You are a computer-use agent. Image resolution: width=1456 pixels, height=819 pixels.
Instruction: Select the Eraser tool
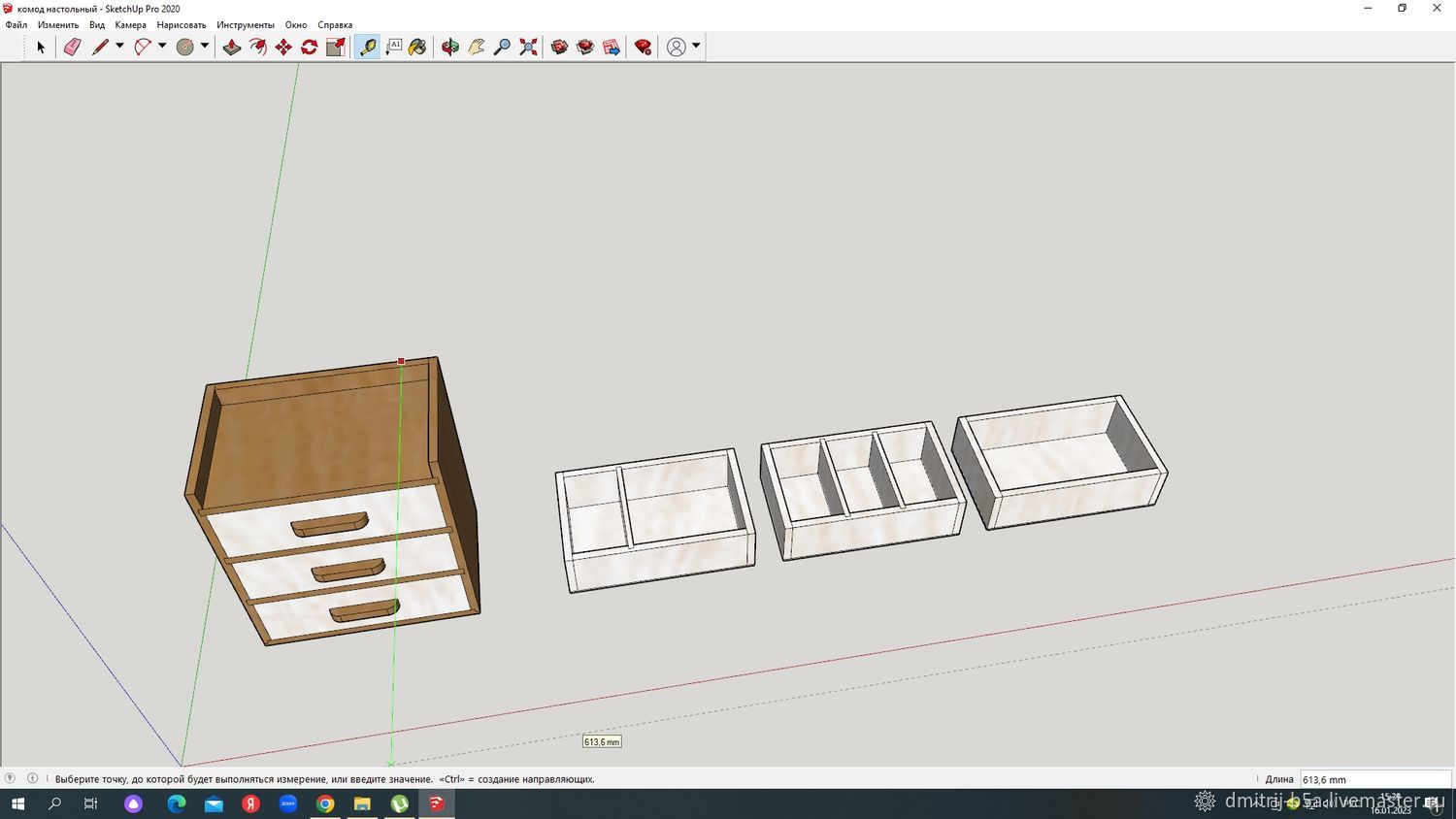(x=72, y=47)
